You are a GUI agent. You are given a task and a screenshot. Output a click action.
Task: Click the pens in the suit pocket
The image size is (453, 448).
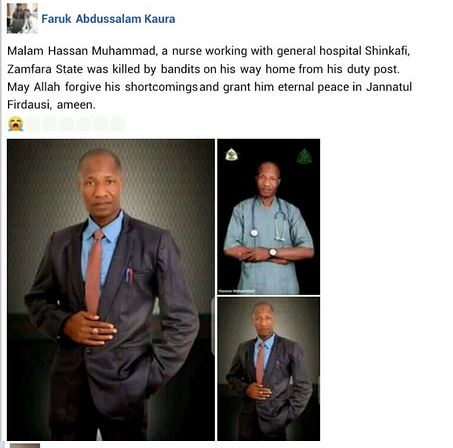[x=129, y=276]
